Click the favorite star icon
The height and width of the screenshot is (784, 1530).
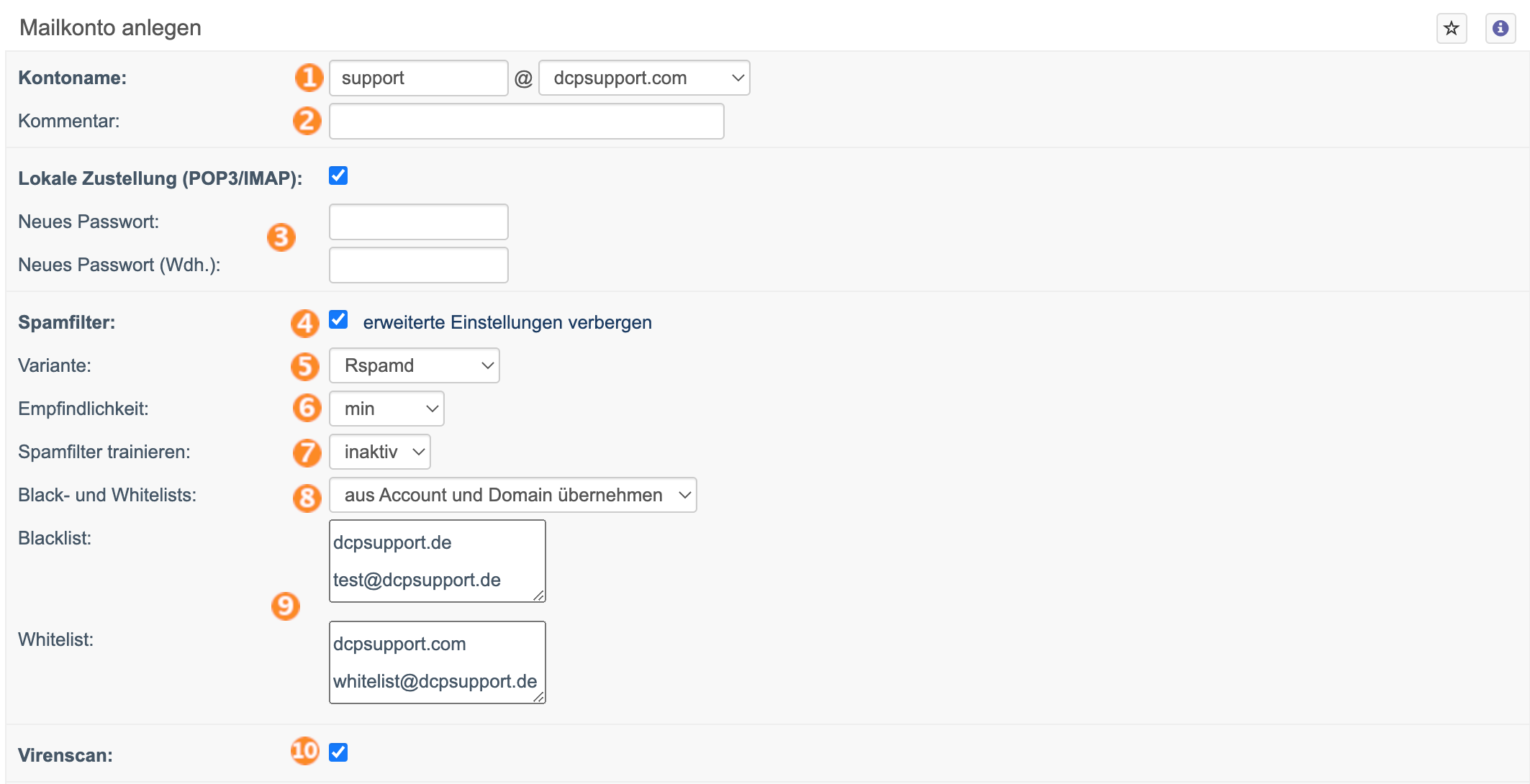click(x=1452, y=29)
